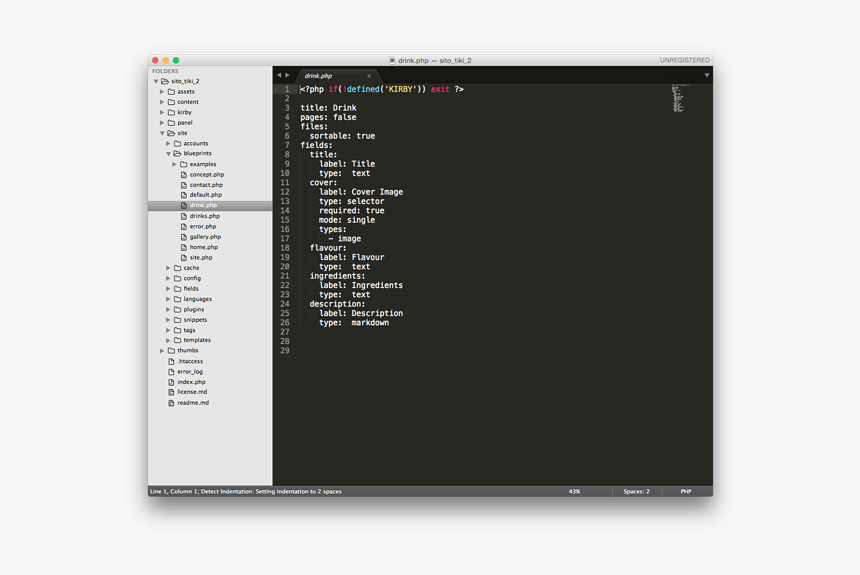The width and height of the screenshot is (860, 575).
Task: Click the readme.md file icon
Action: tap(171, 403)
